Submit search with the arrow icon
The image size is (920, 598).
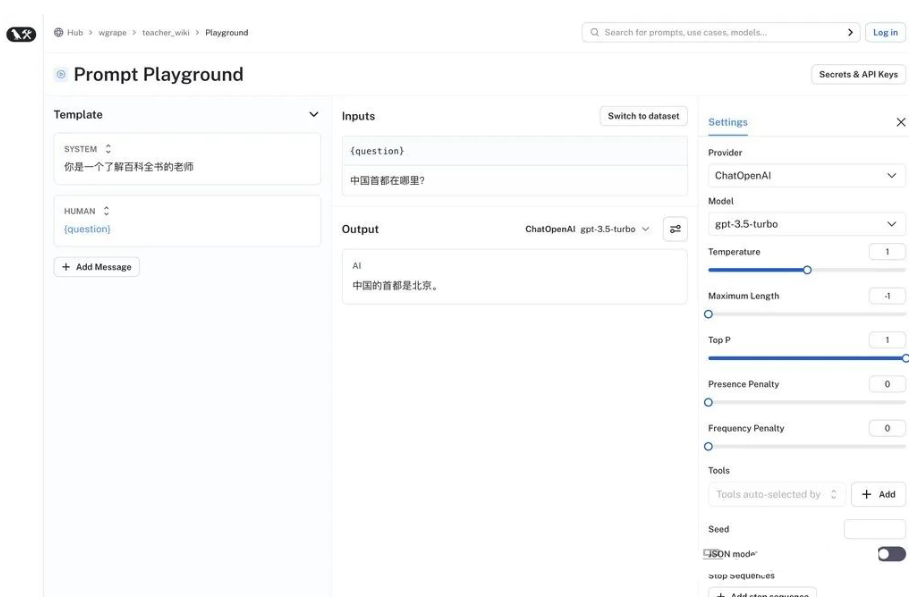(850, 32)
